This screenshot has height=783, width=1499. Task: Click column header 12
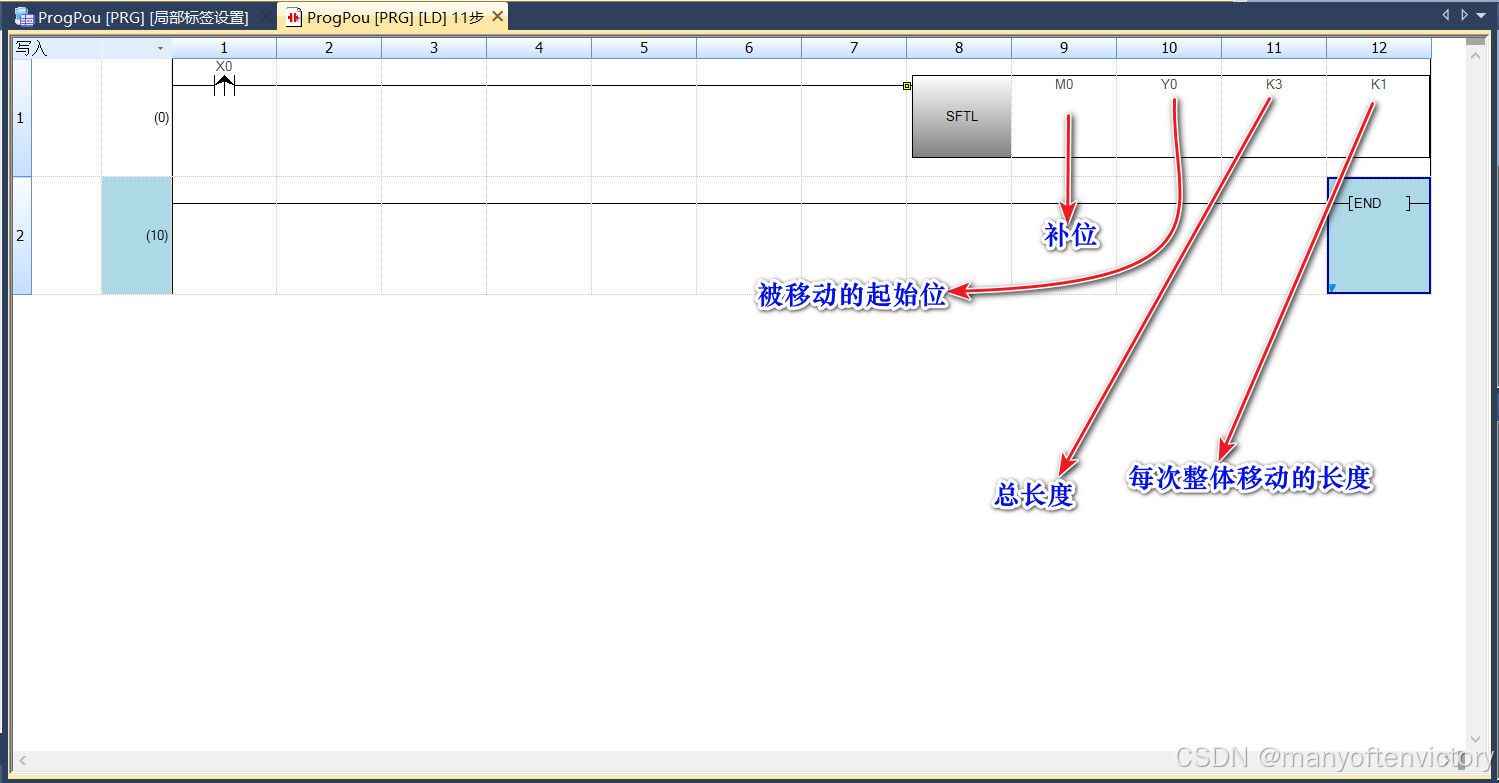(x=1379, y=48)
